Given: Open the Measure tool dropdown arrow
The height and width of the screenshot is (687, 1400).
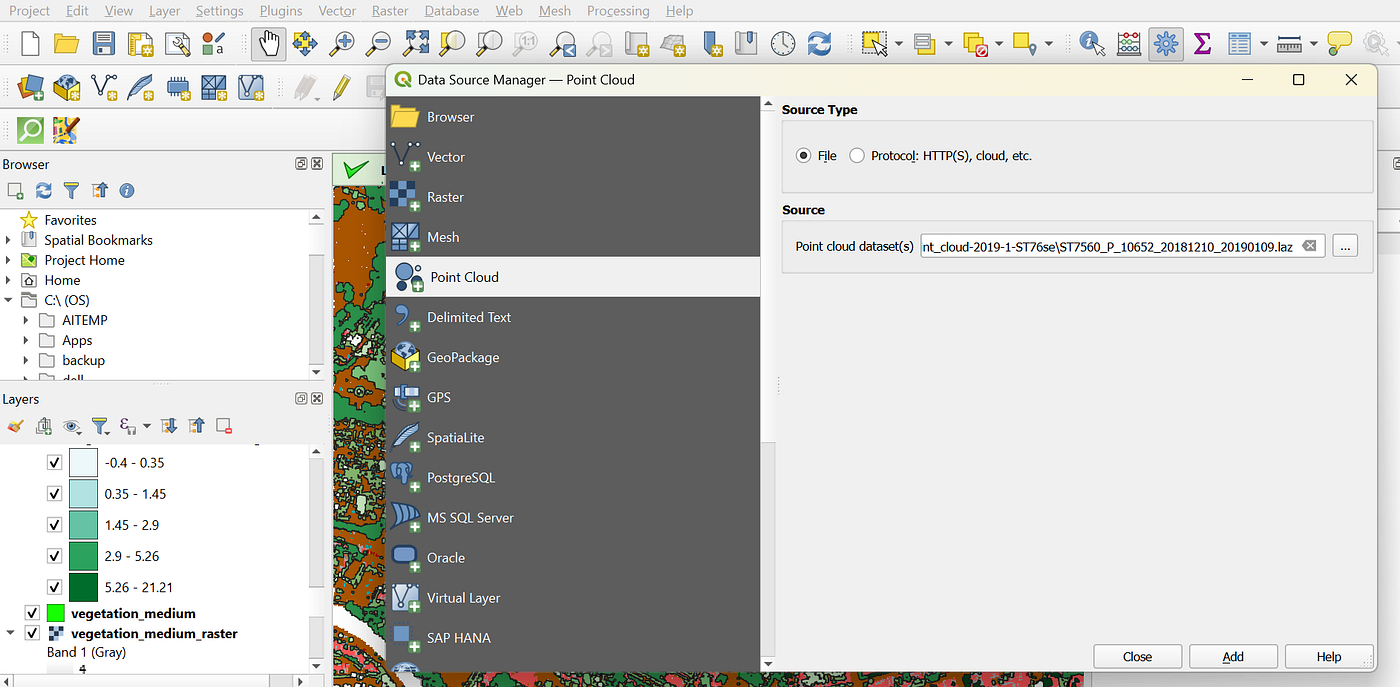Looking at the screenshot, I should click(x=1313, y=43).
